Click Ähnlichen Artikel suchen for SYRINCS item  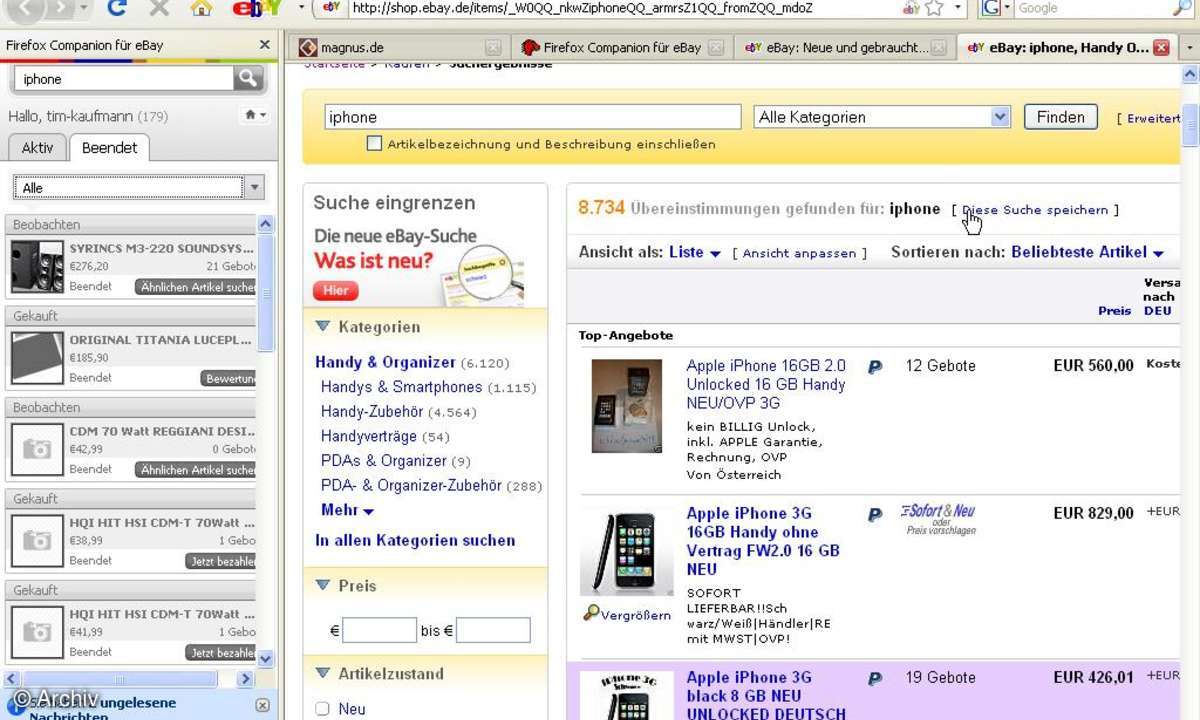[196, 287]
